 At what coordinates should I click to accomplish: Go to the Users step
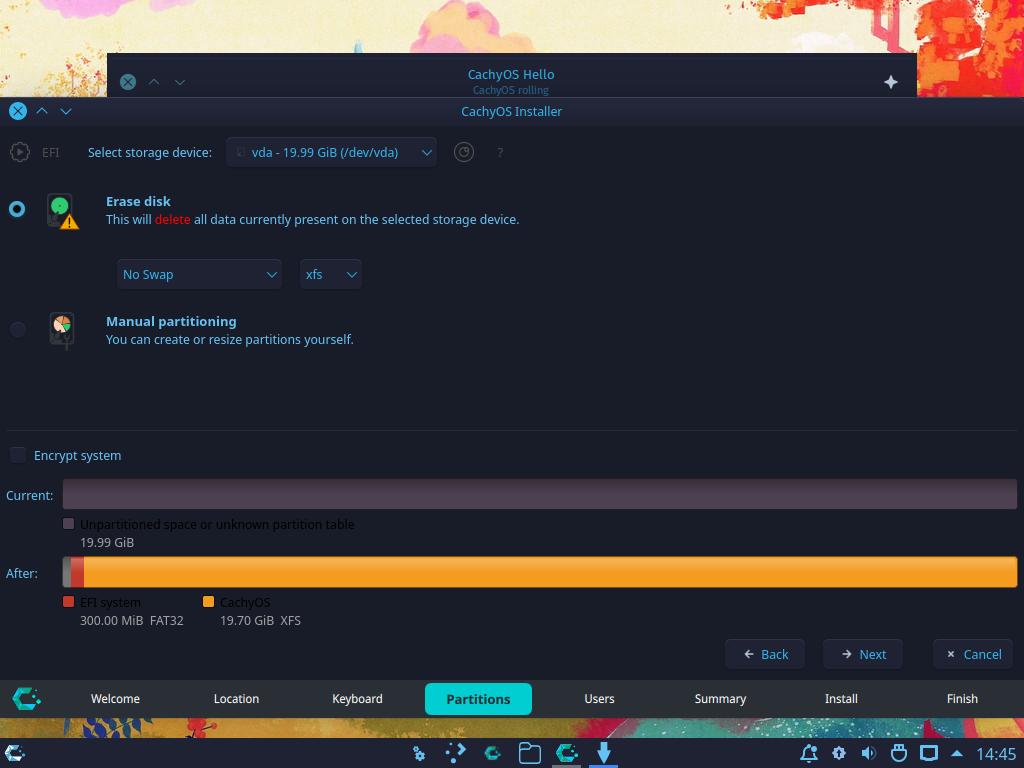[600, 699]
